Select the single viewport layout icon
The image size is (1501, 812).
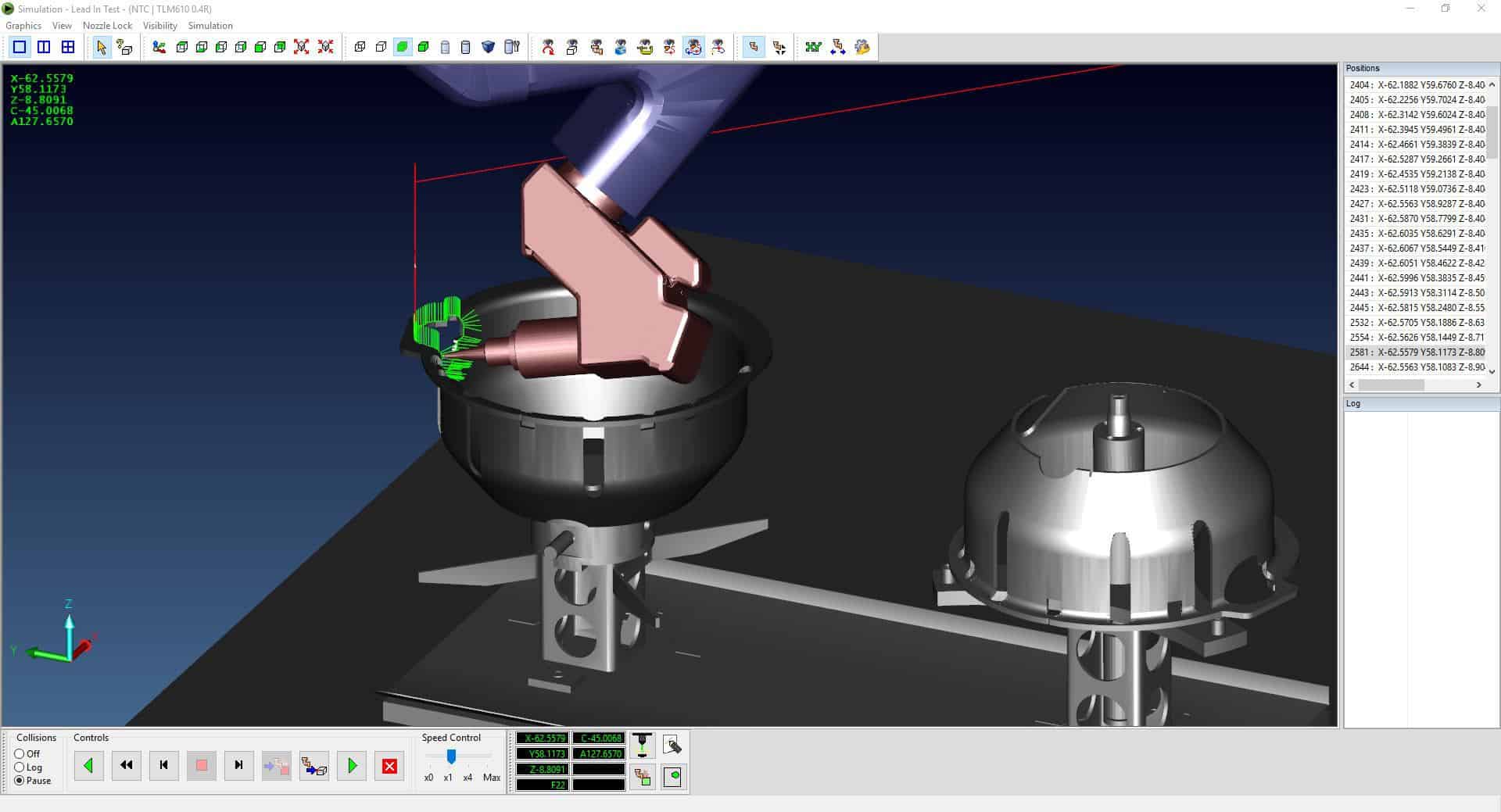[20, 47]
